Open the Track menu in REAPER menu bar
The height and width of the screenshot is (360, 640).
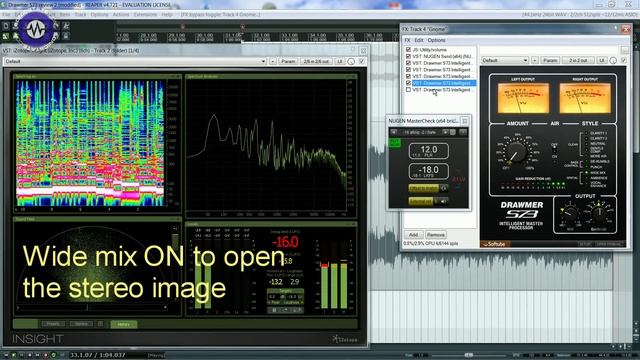pyautogui.click(x=80, y=15)
